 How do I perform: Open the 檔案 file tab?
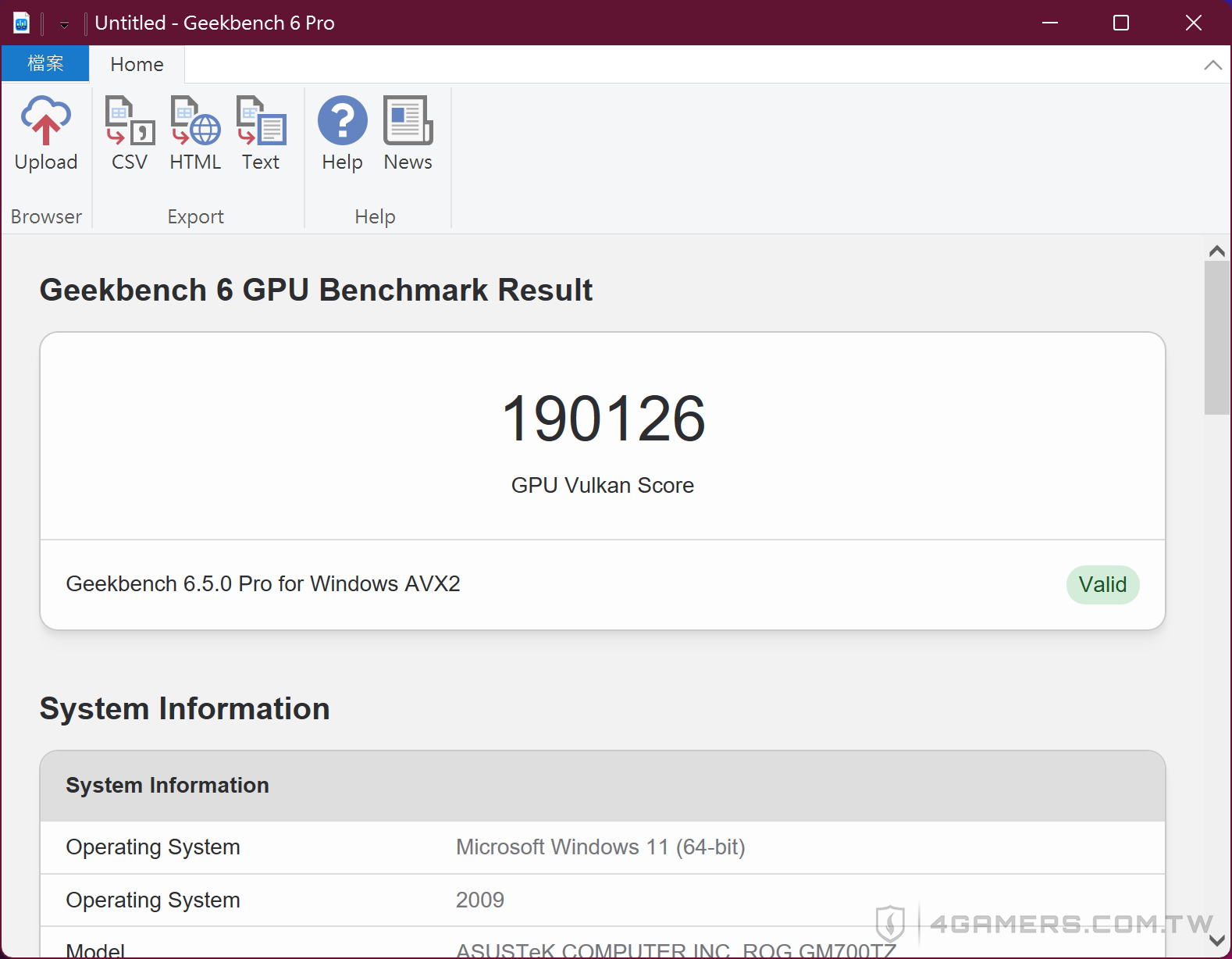point(45,64)
